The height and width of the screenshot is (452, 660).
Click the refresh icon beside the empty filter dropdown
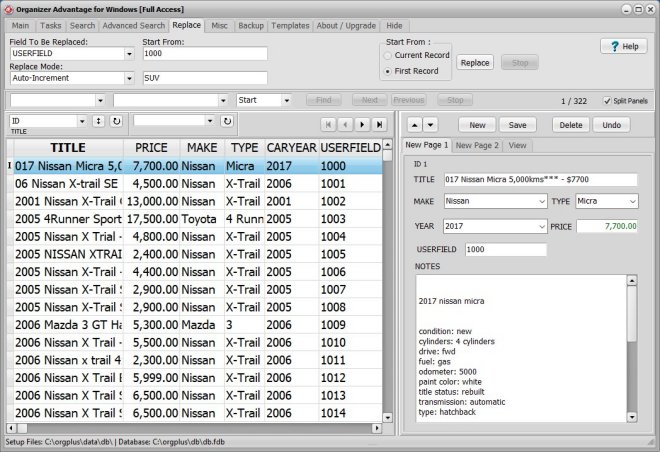(x=227, y=121)
